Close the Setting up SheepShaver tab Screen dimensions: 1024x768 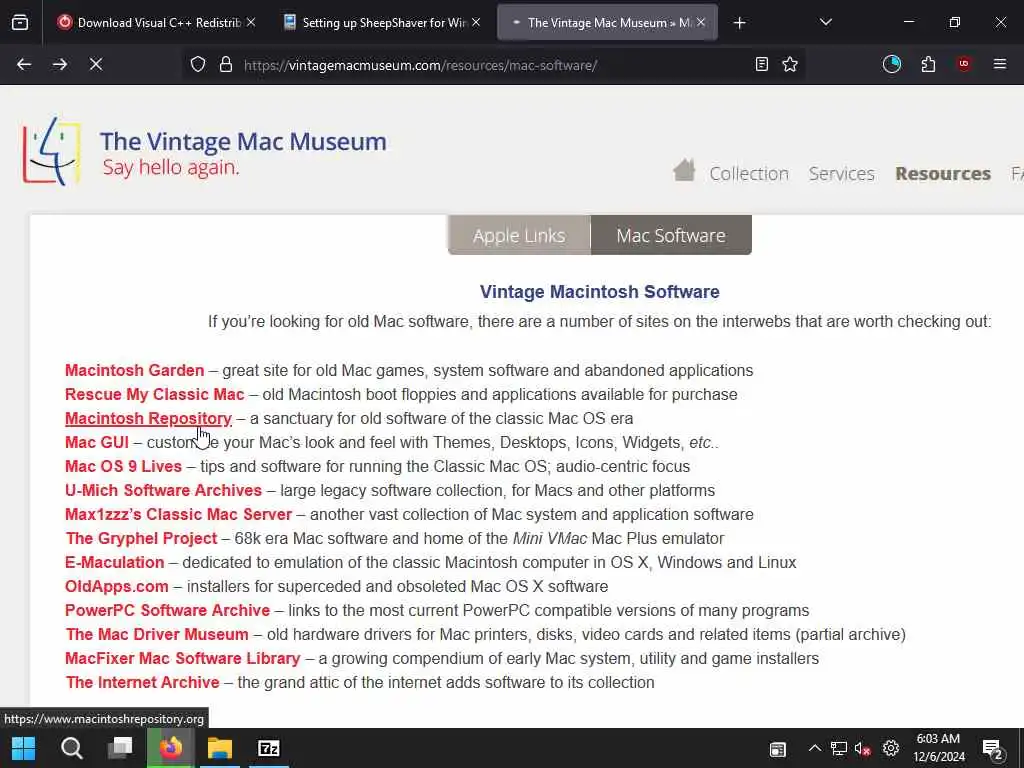pos(476,22)
